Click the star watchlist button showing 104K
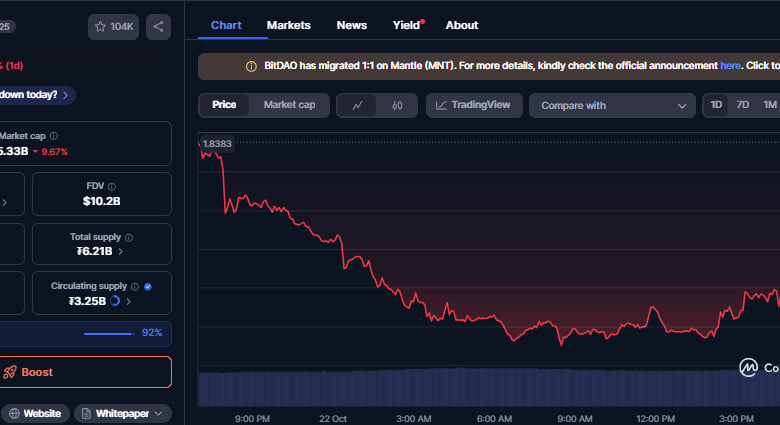This screenshot has height=425, width=780. click(x=113, y=27)
